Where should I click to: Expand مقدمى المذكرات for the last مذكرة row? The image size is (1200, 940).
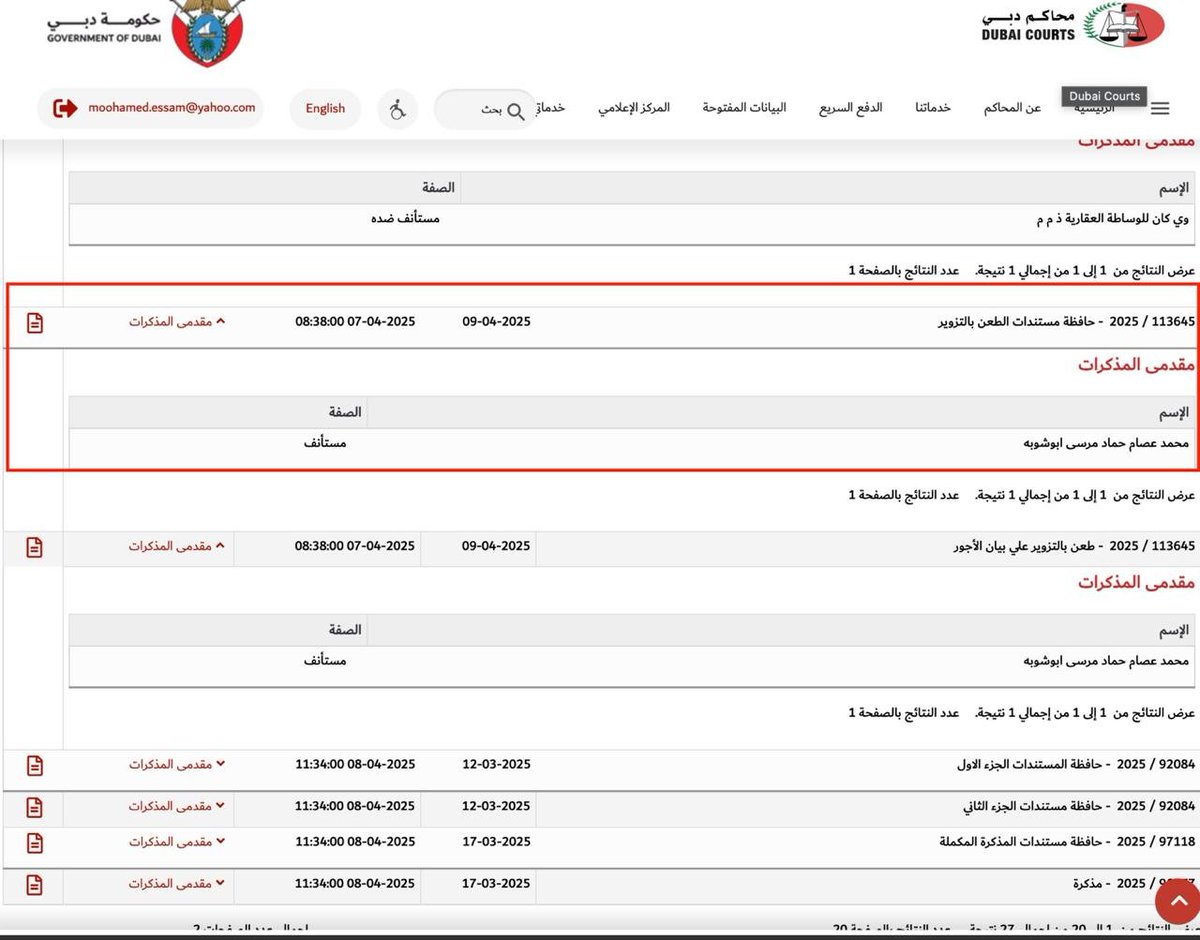pos(177,884)
